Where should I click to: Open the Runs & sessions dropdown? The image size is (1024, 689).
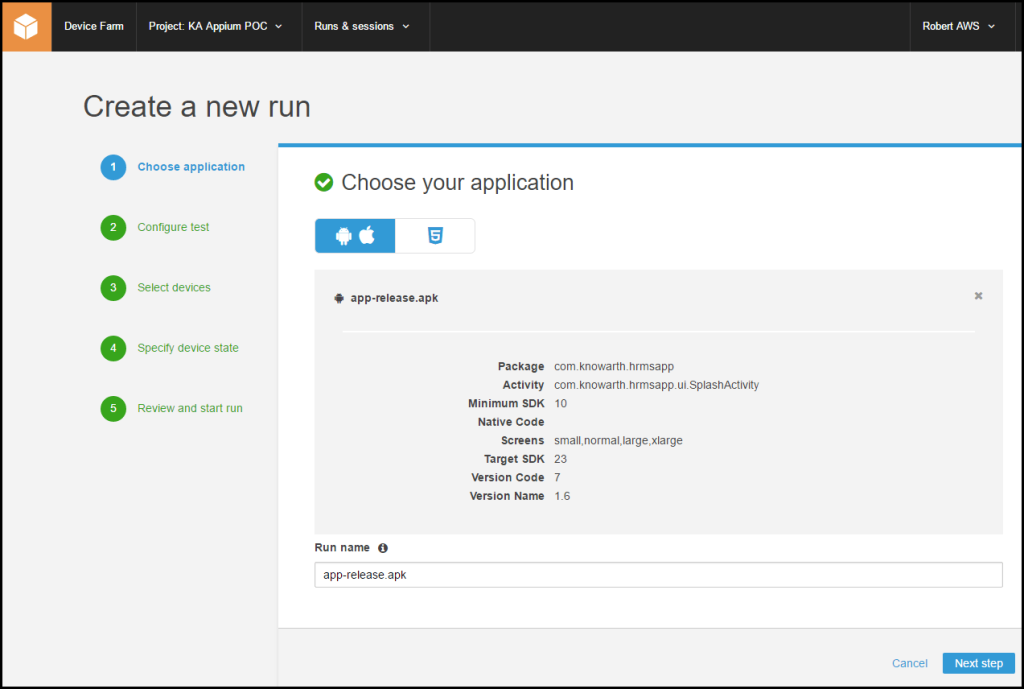click(x=362, y=27)
